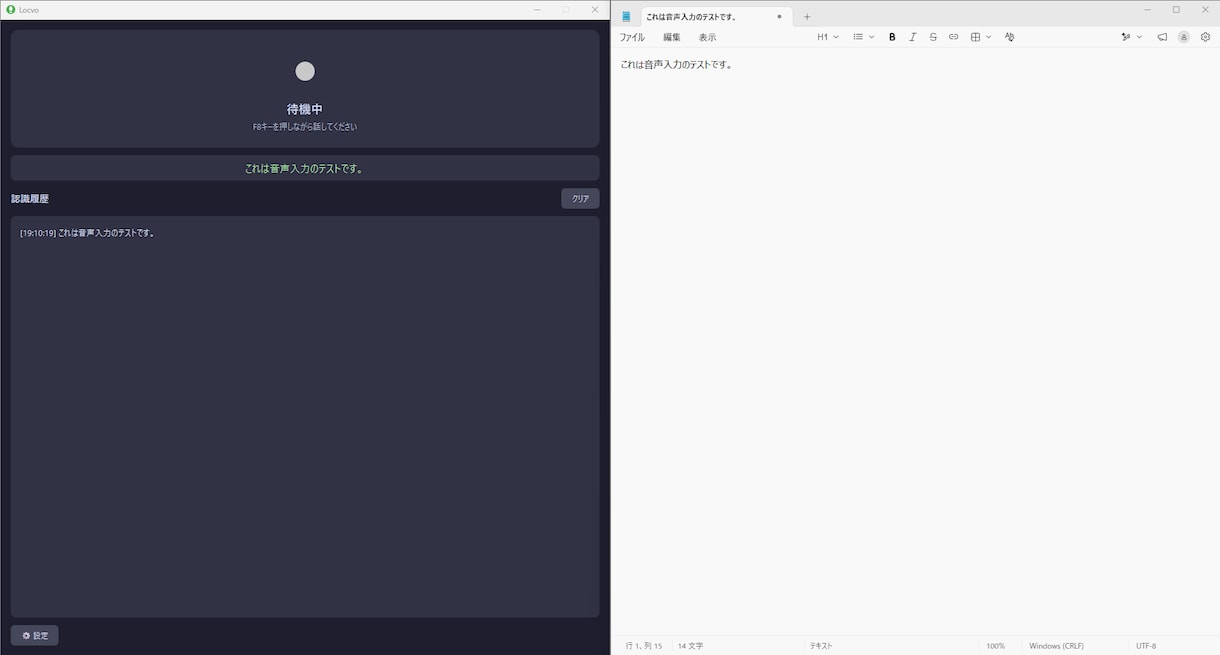Open the ファイル menu in Notepad
Viewport: 1220px width, 655px height.
(632, 37)
